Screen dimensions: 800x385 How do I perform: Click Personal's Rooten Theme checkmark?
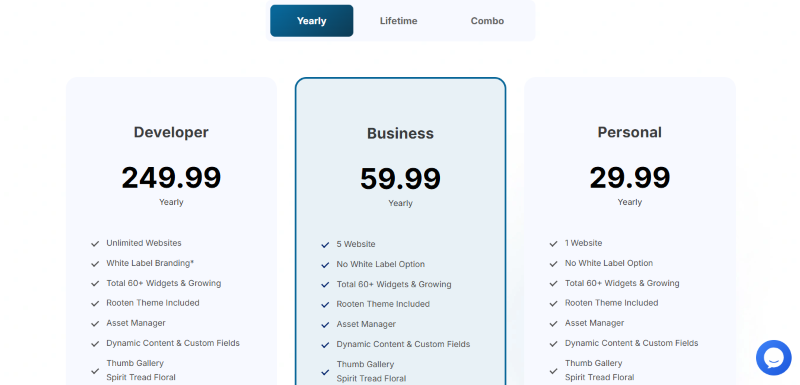click(x=554, y=303)
